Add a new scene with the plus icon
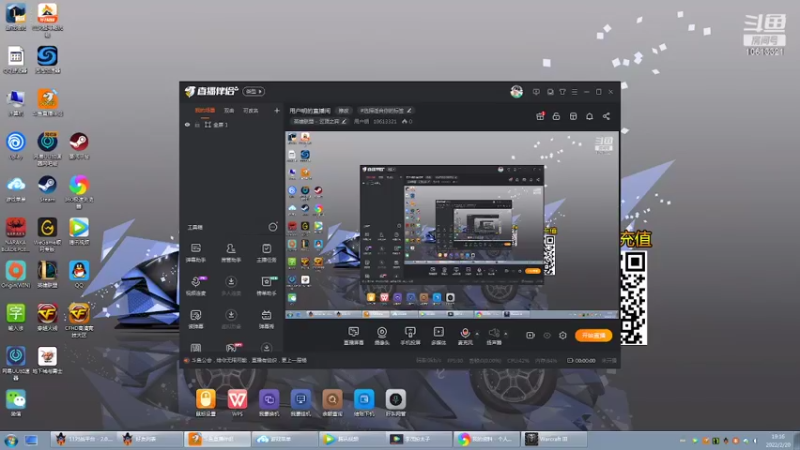The image size is (800, 450). pos(277,110)
